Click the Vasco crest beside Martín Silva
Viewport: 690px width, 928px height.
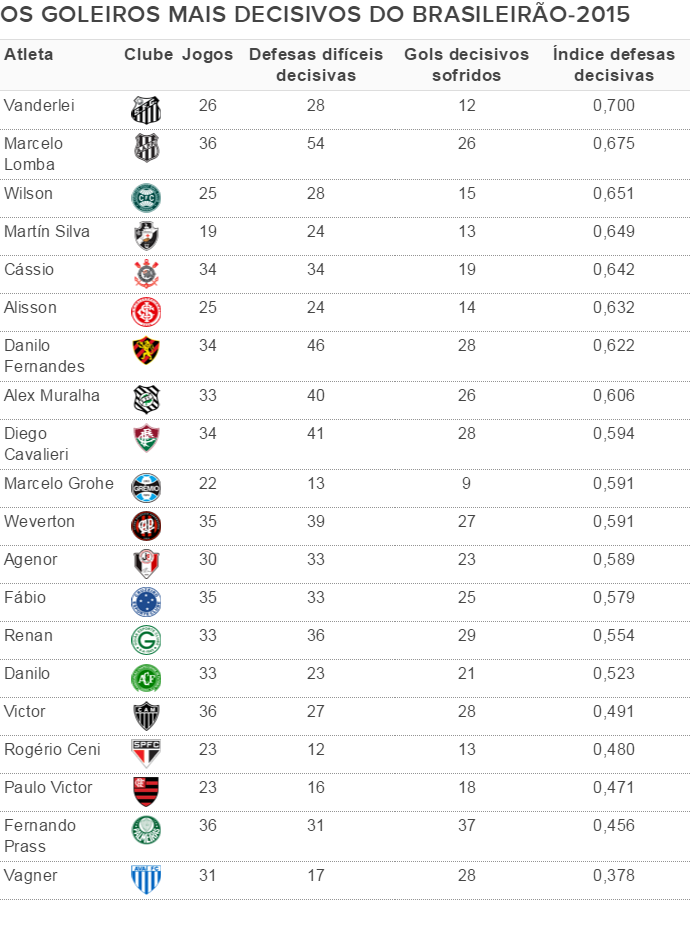[146, 236]
